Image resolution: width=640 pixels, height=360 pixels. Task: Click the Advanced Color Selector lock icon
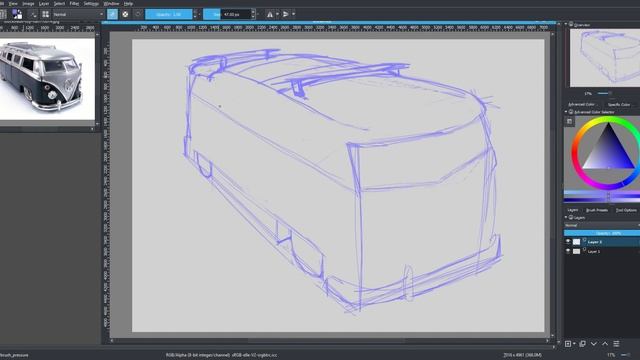(x=571, y=112)
